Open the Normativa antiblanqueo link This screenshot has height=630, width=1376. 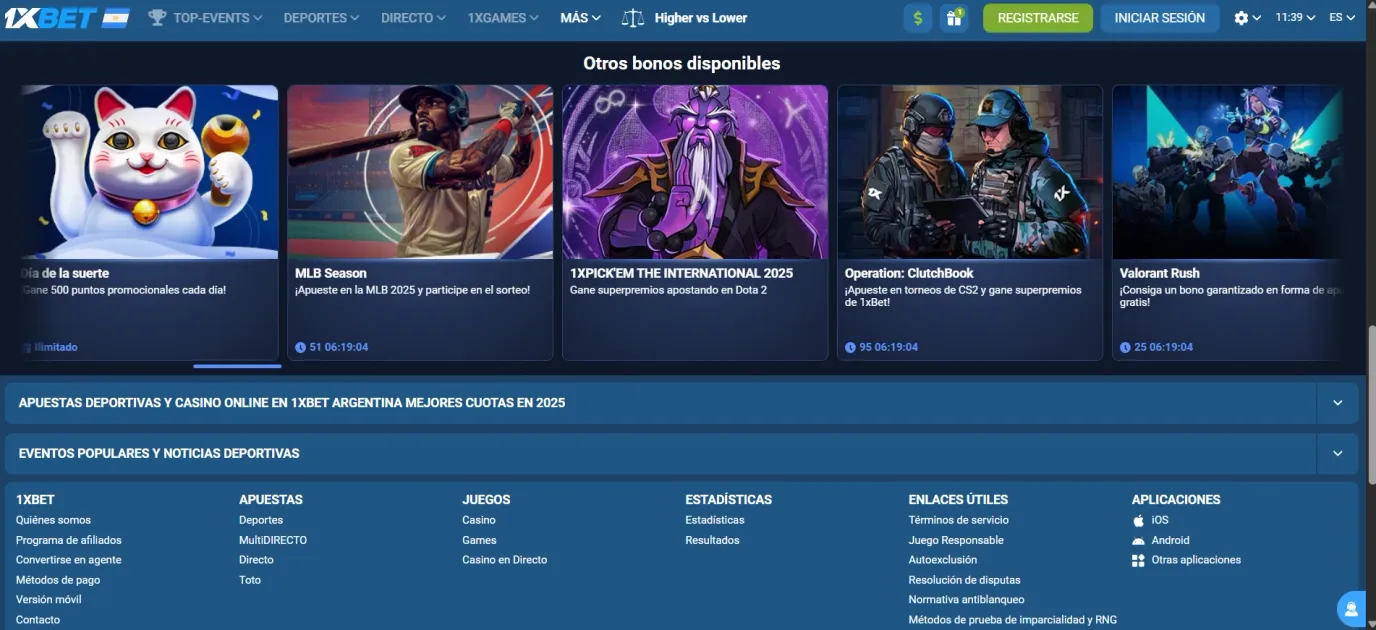(x=967, y=600)
